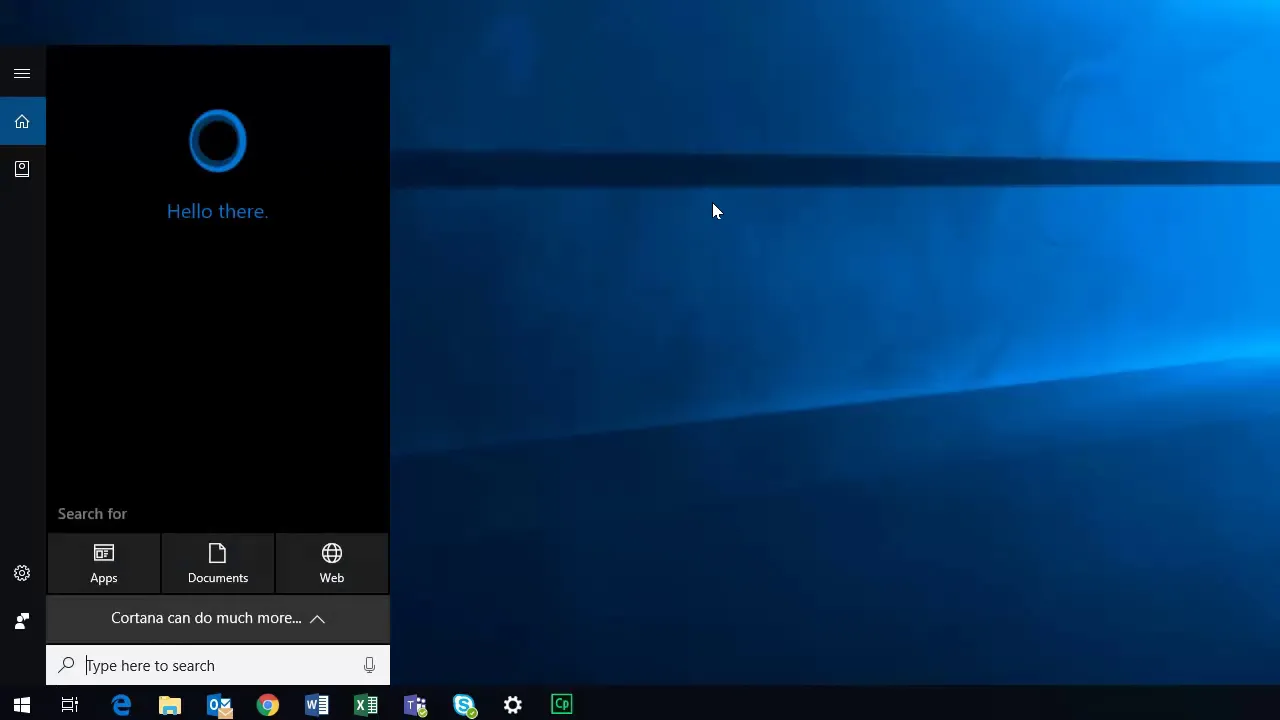Open the Cortana Notebook icon
Viewport: 1280px width, 720px height.
click(x=22, y=169)
